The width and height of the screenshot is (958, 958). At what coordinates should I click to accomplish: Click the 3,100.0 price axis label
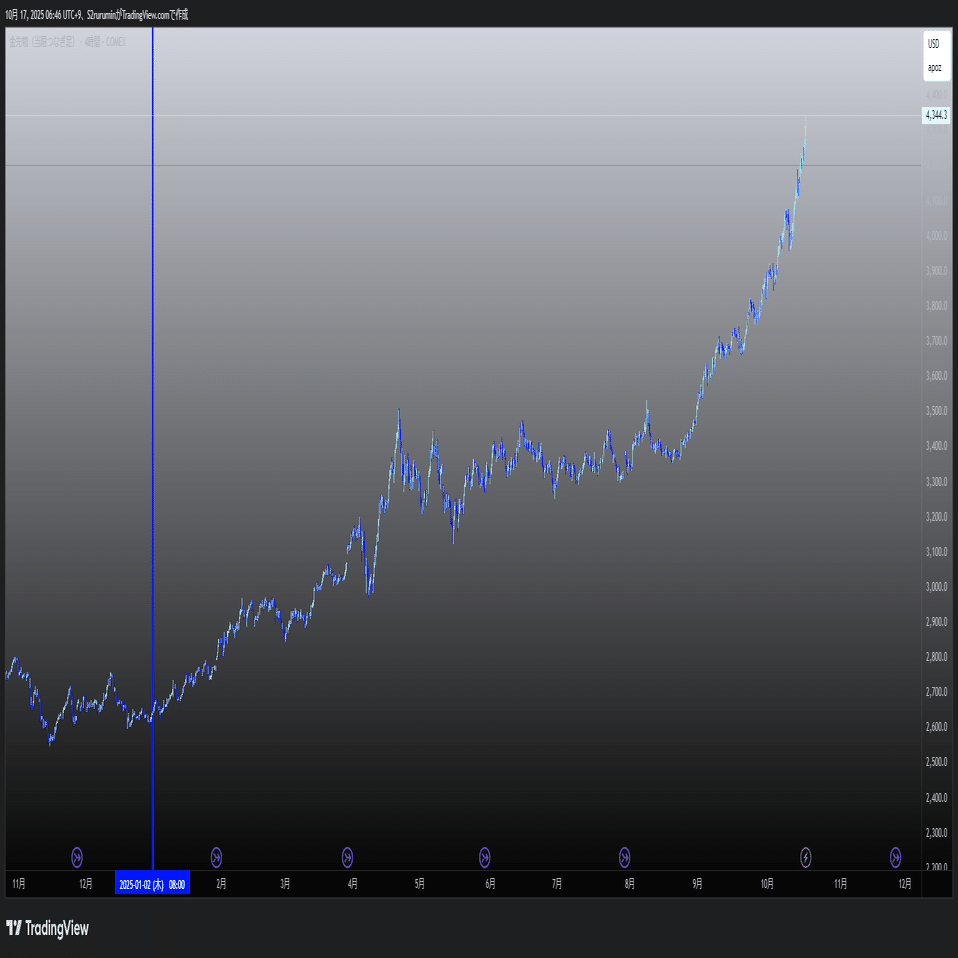point(937,552)
